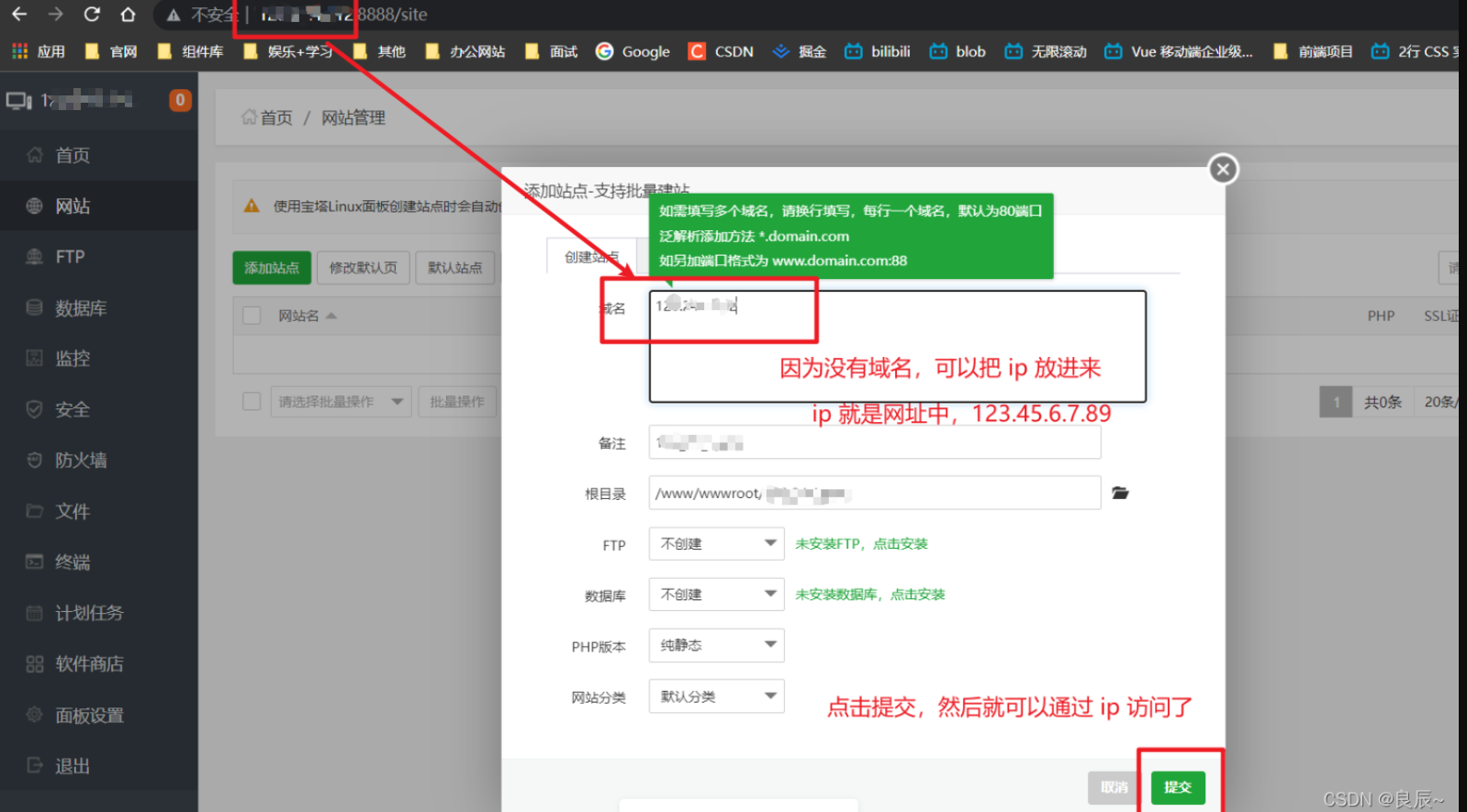
Task: Open the bilibili bookmark
Action: (x=878, y=51)
